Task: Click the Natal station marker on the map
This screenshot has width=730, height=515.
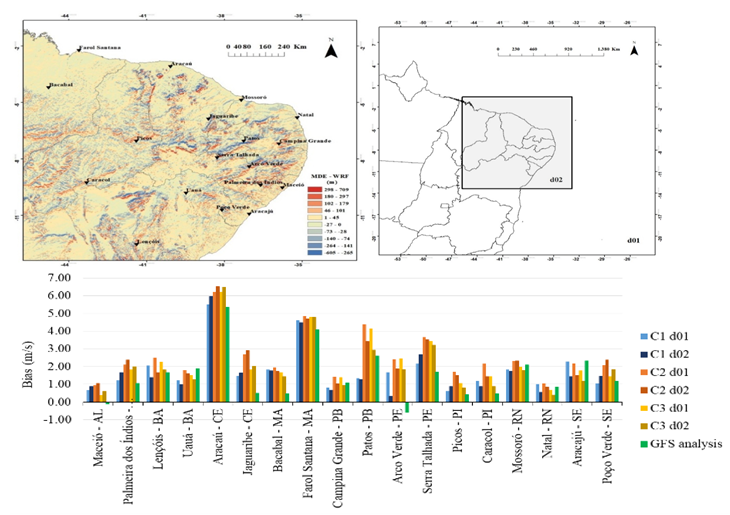Action: coord(297,117)
